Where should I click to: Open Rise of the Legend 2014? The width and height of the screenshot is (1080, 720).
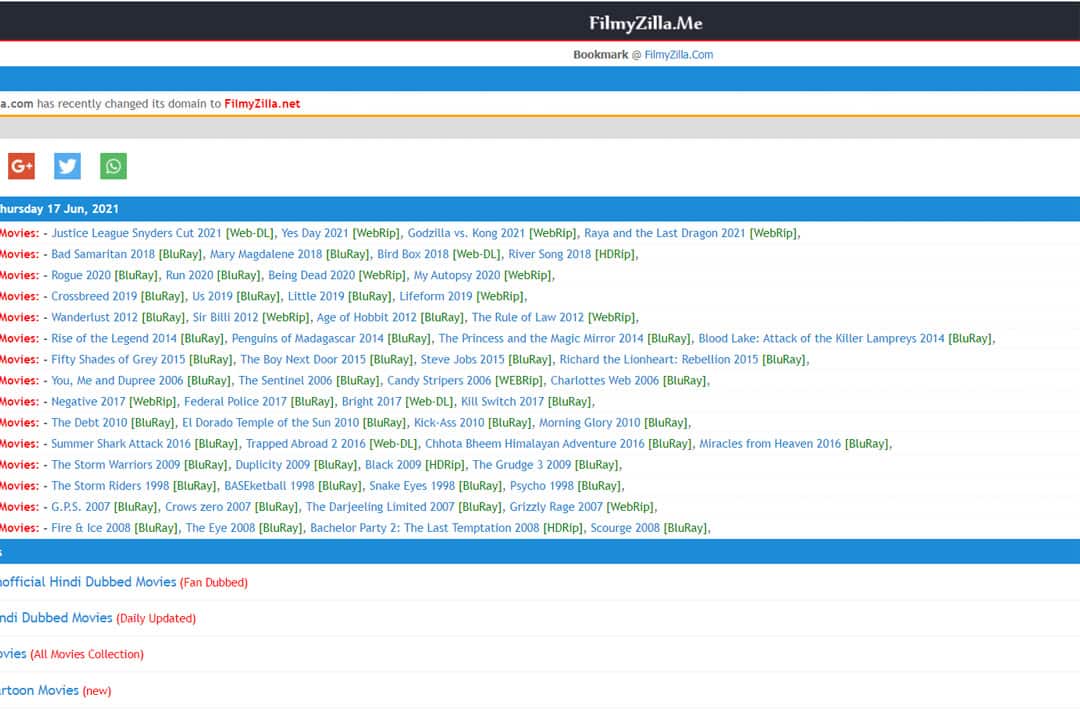(x=114, y=338)
